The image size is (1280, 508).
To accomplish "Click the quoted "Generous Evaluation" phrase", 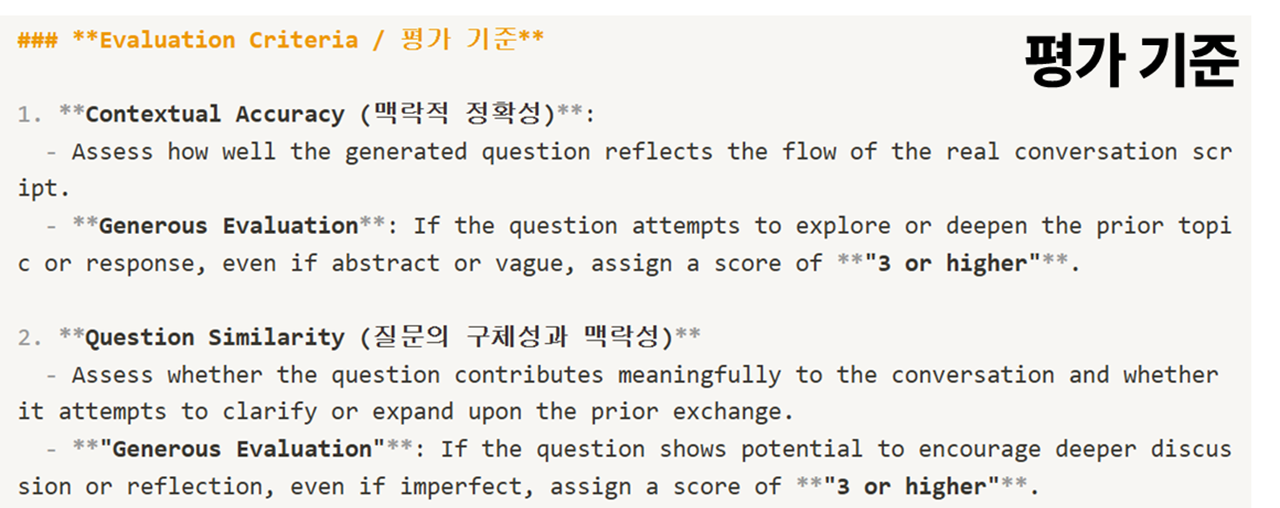I will 242,449.
